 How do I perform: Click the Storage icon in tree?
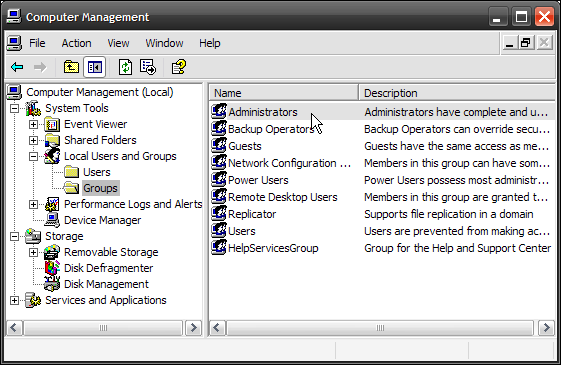tap(33, 236)
